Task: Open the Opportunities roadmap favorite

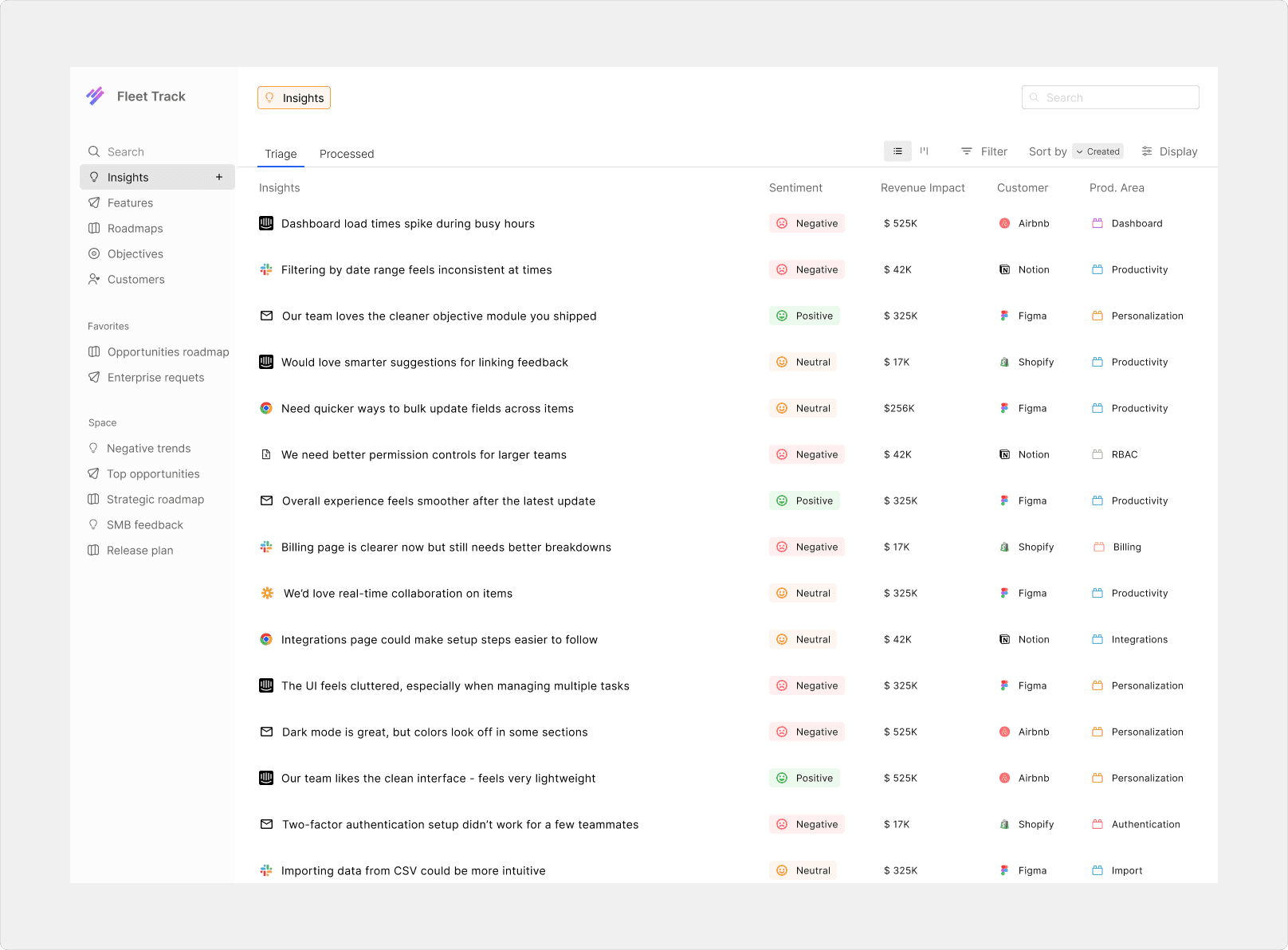Action: pos(168,351)
